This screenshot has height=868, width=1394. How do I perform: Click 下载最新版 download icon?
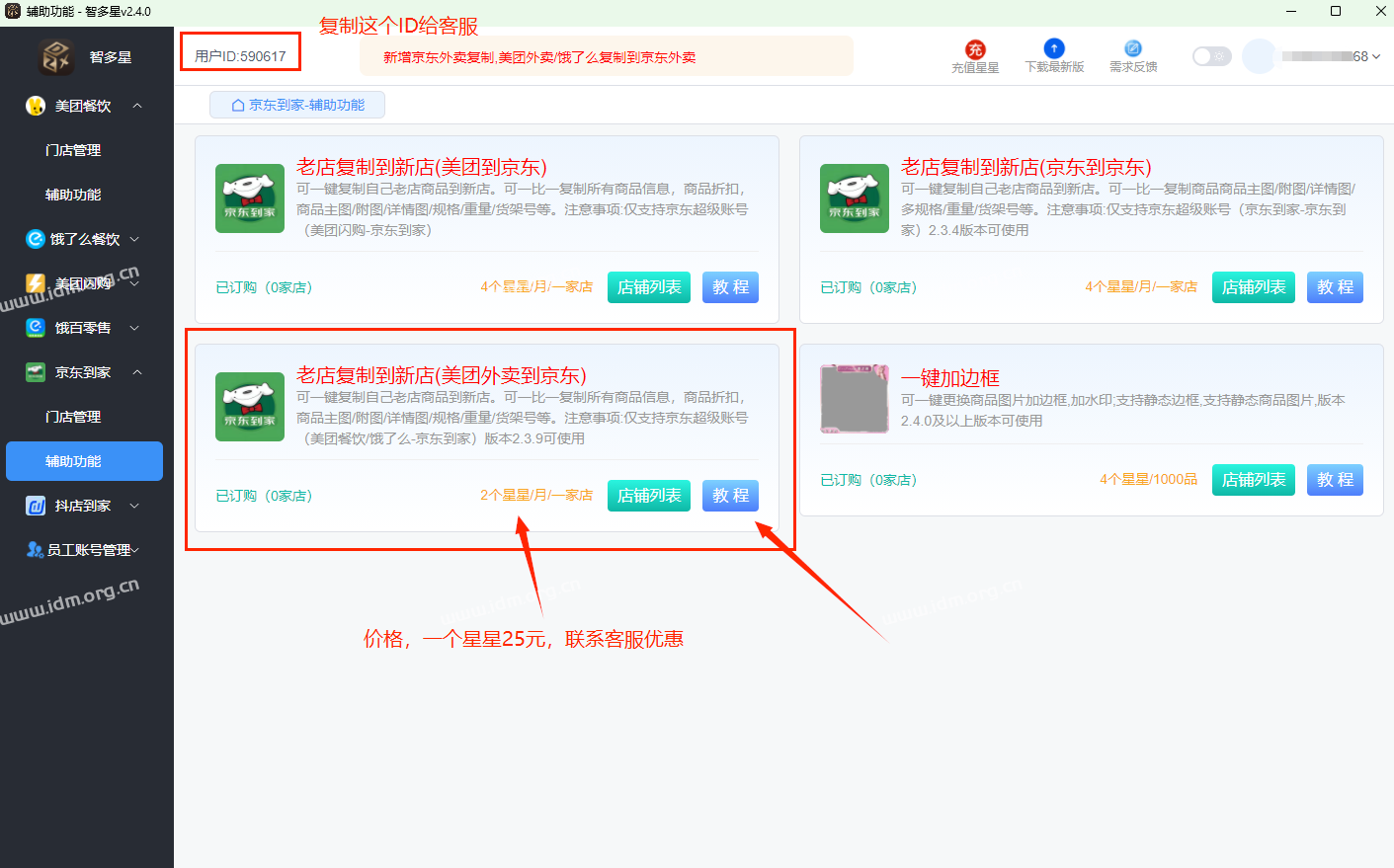coord(1054,48)
